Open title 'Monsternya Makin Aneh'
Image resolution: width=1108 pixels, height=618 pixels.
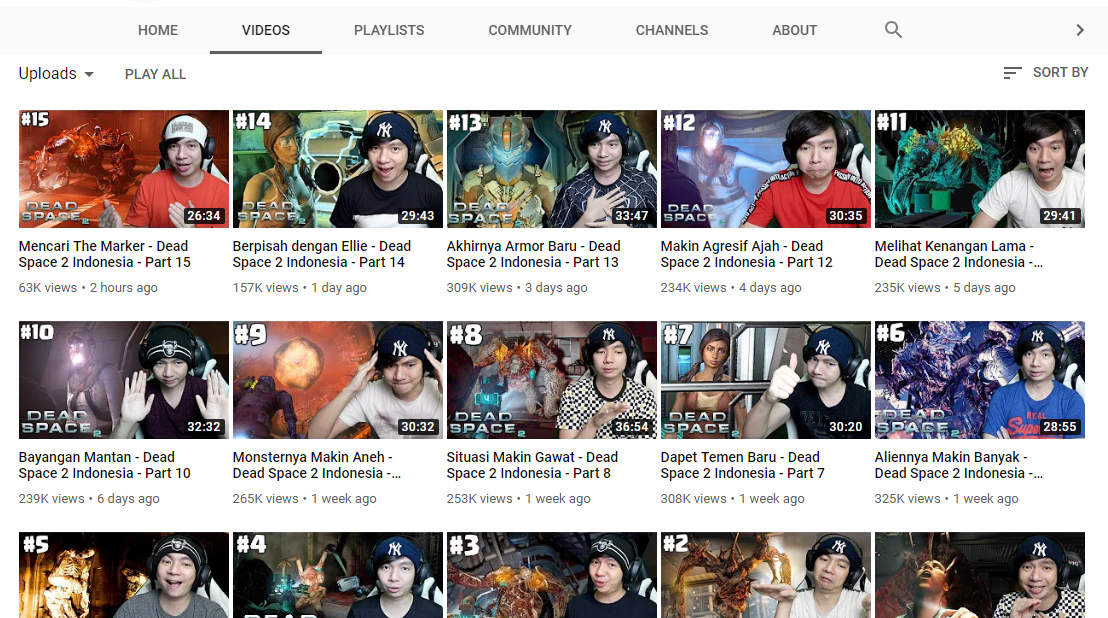(x=317, y=465)
